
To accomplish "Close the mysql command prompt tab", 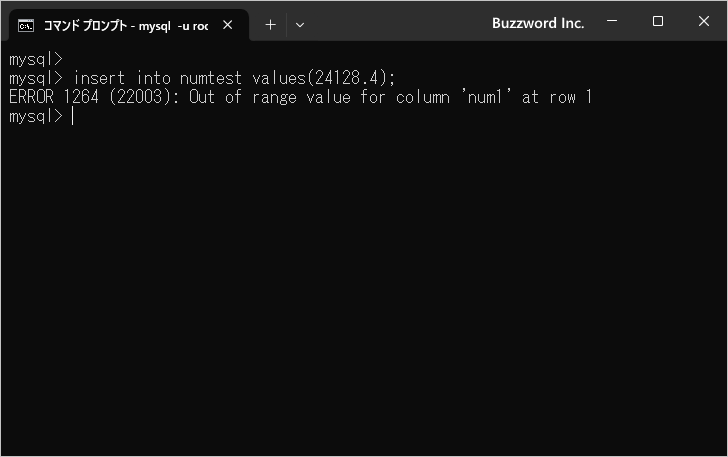I will coord(228,25).
